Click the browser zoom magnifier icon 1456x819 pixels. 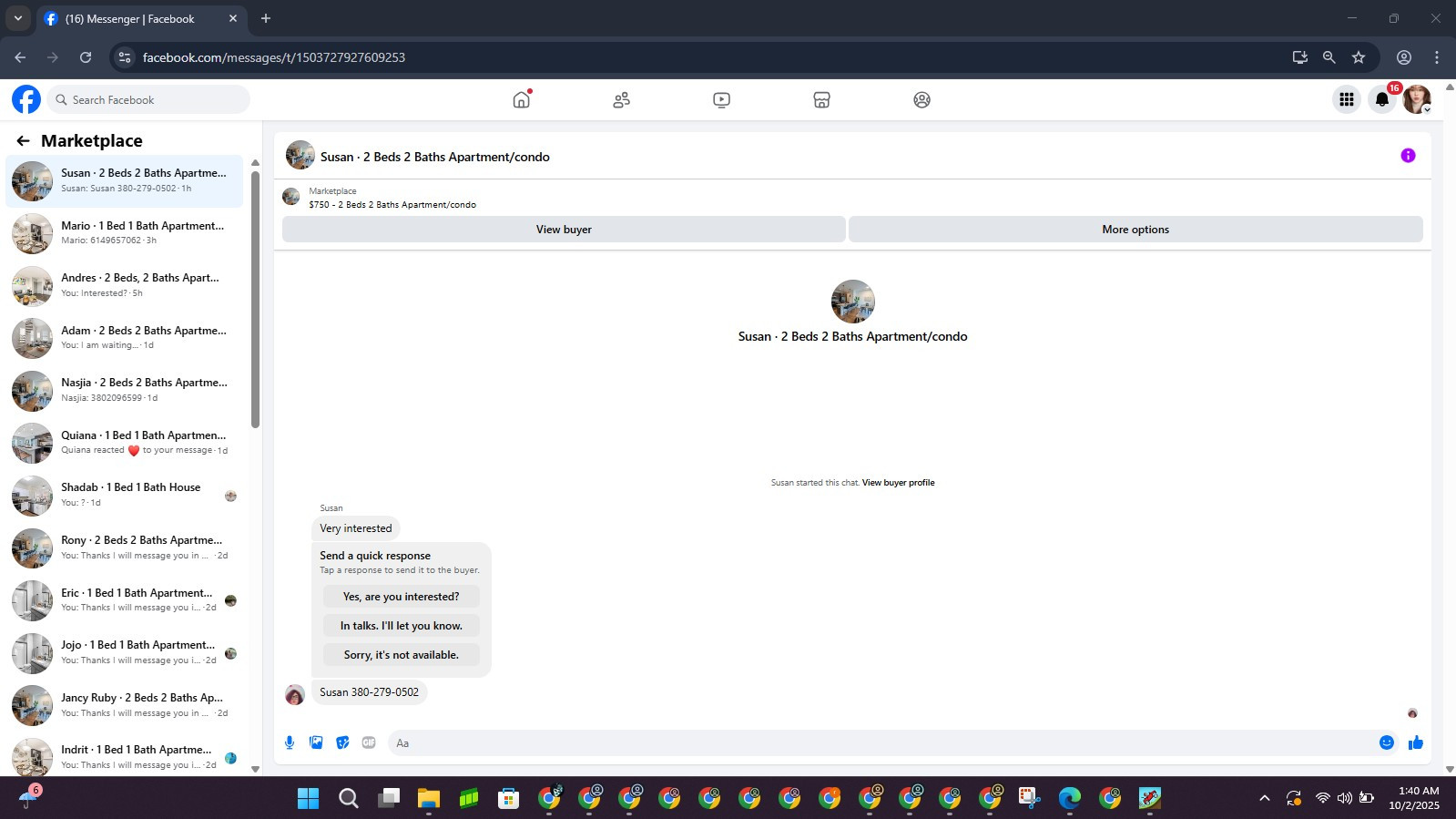click(1329, 57)
